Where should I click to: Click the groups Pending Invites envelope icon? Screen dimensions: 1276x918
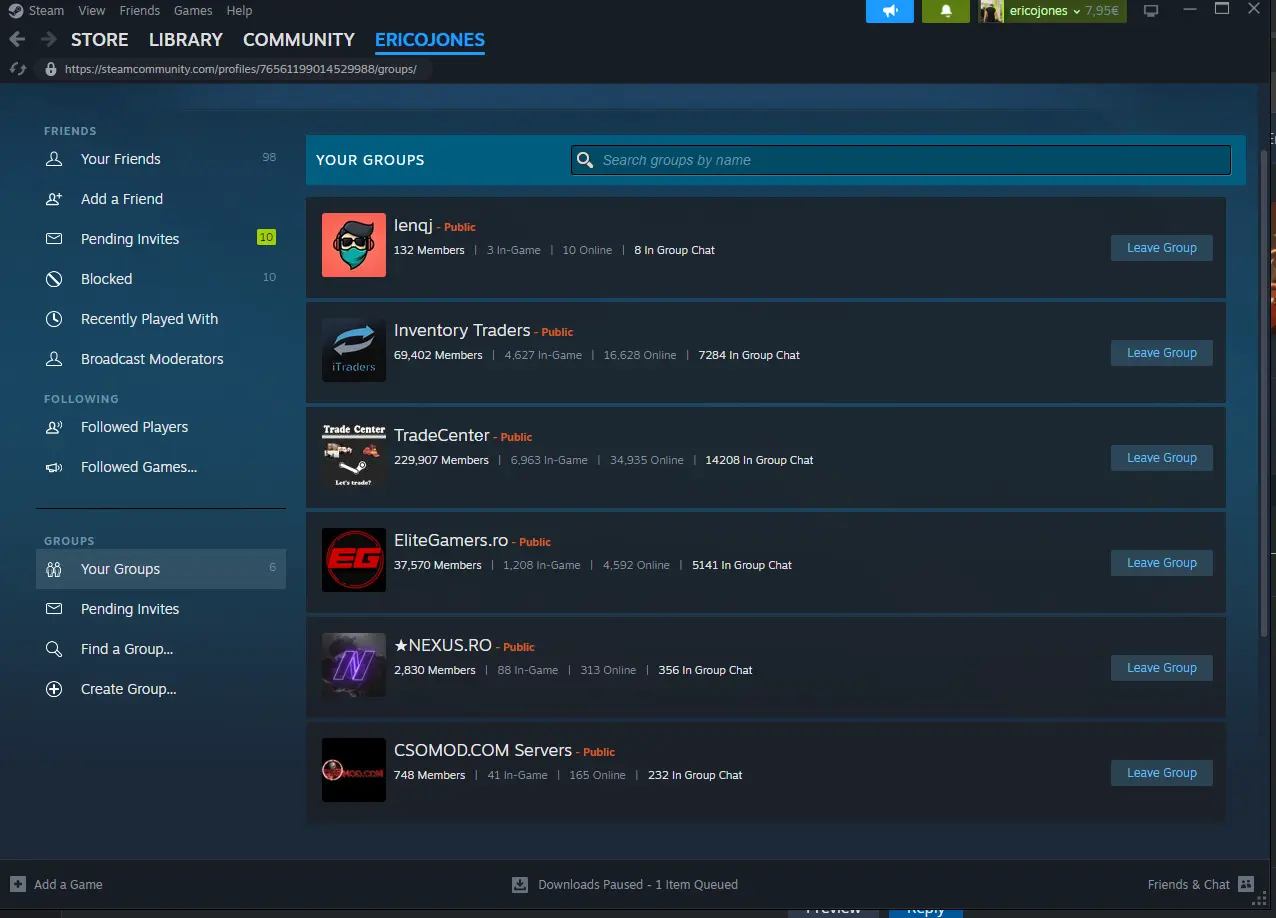coord(54,609)
